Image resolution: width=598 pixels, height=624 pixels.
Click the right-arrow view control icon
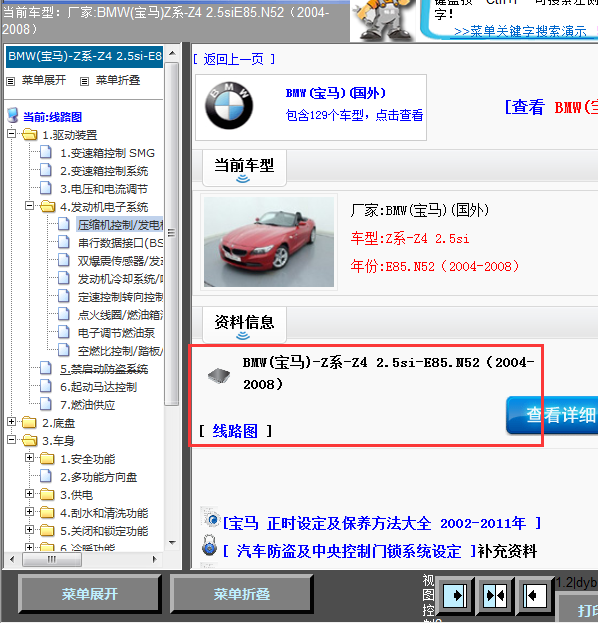point(455,595)
